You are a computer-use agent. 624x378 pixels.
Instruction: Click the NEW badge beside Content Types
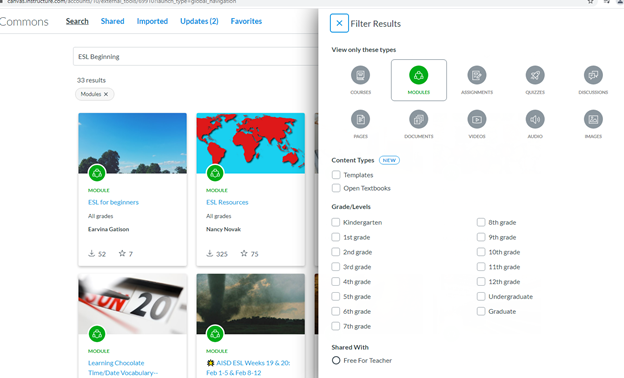pos(389,160)
